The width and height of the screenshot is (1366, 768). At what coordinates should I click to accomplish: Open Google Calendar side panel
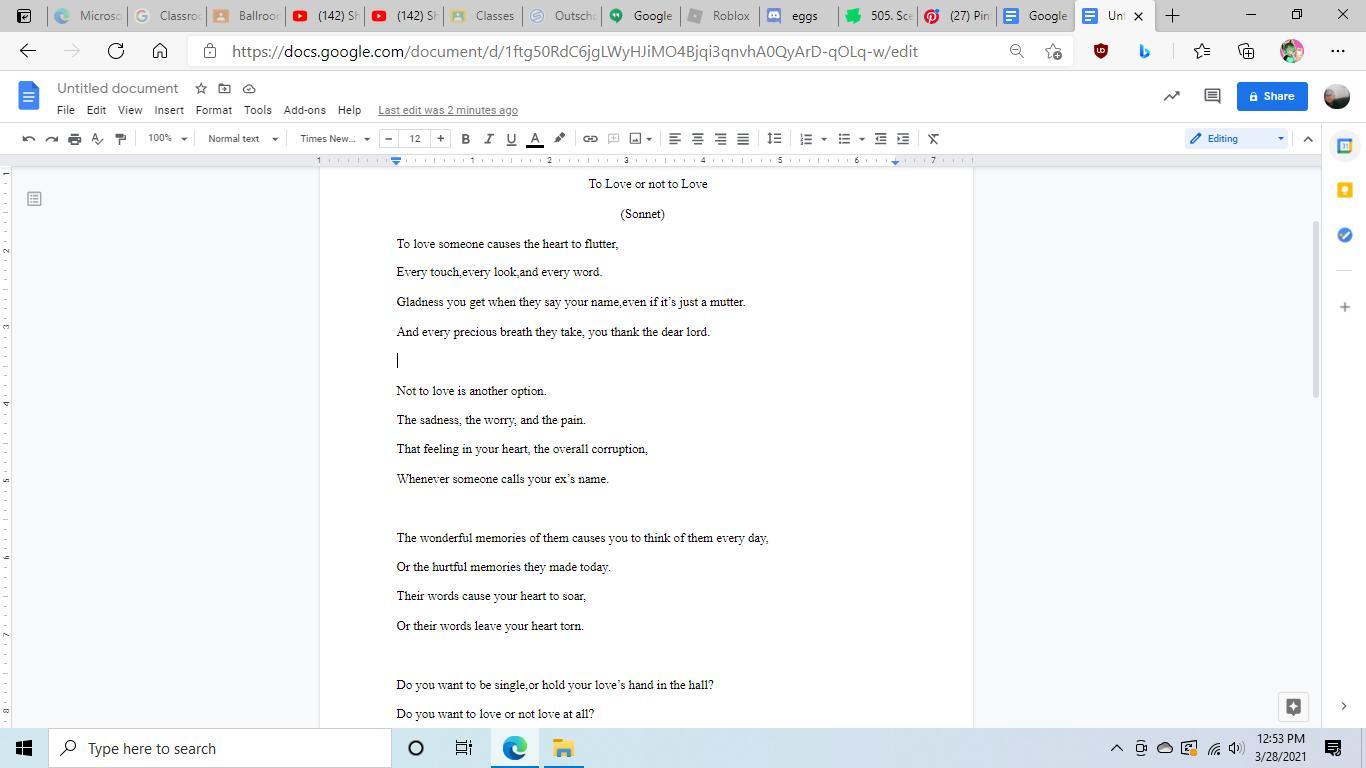coord(1345,146)
